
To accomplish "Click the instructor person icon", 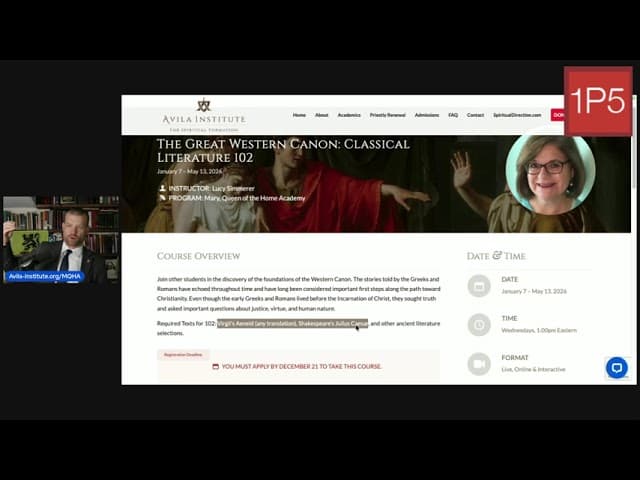I will [x=162, y=188].
